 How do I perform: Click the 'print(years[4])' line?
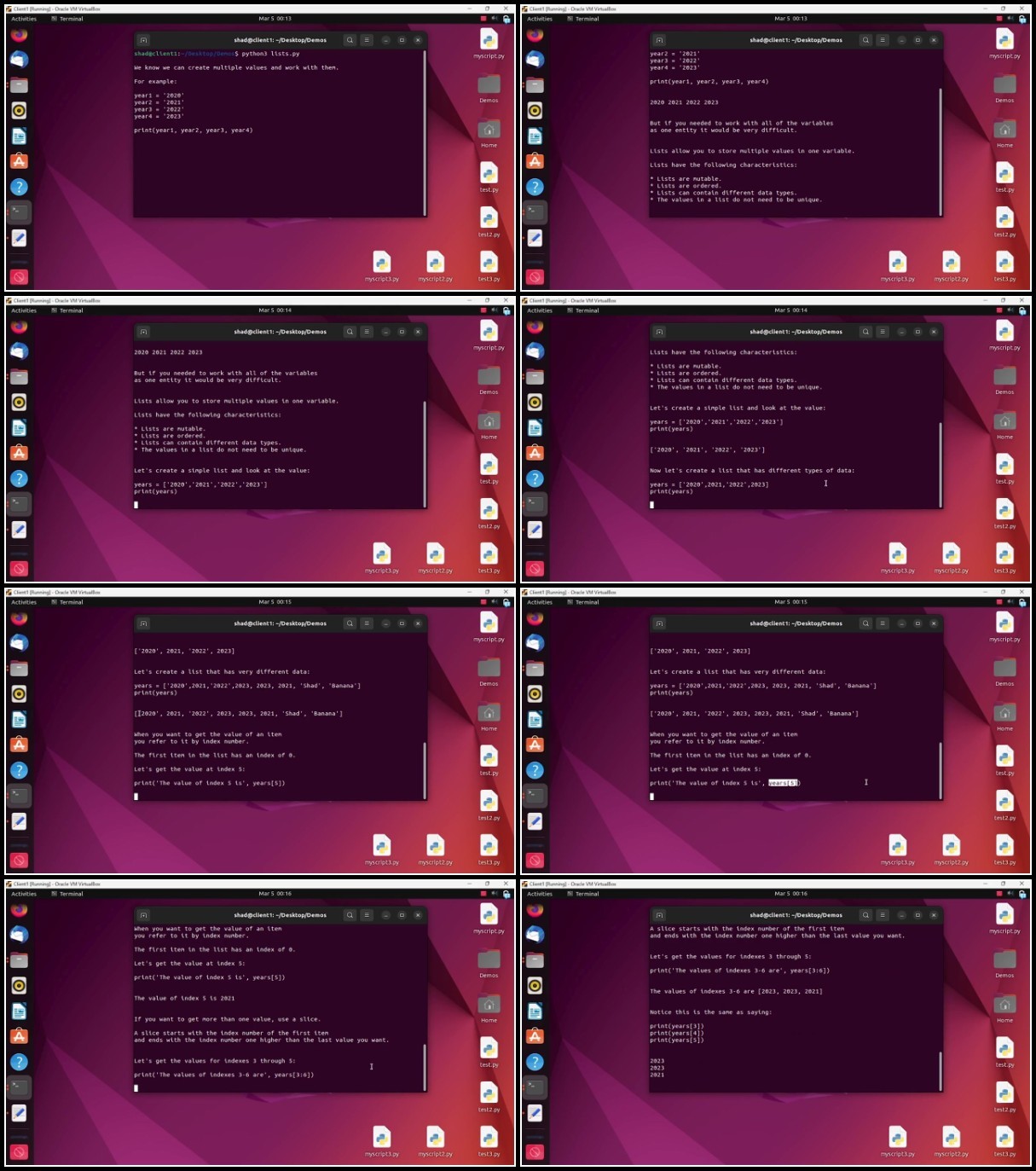[x=677, y=1033]
